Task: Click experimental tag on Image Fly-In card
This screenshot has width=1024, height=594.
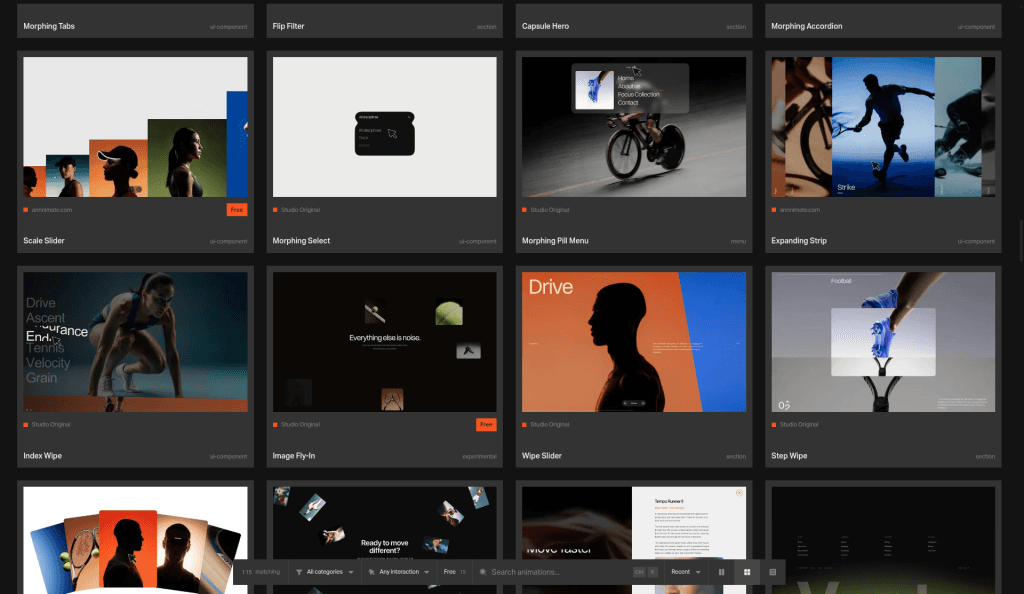Action: (x=479, y=456)
